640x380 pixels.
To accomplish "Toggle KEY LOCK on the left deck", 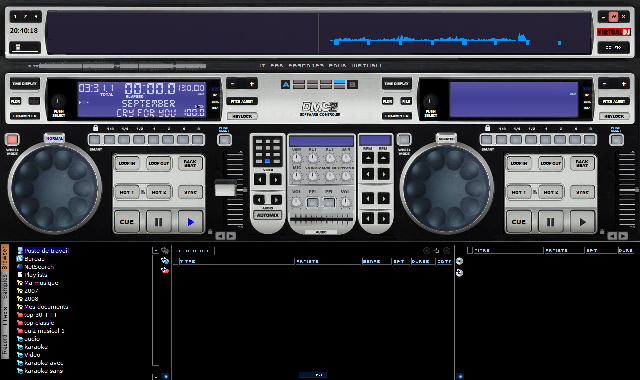I will point(242,116).
